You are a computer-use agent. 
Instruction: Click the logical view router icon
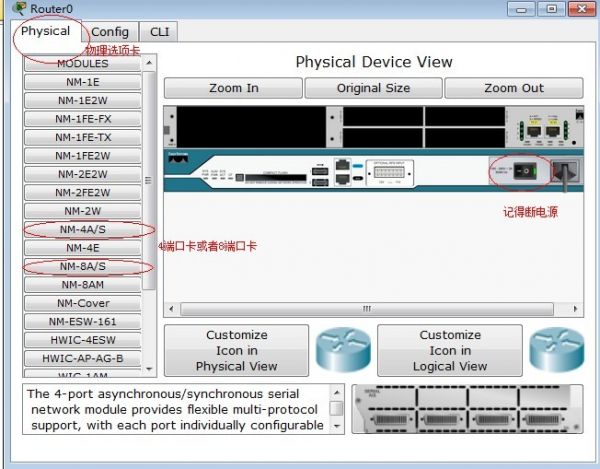(557, 350)
